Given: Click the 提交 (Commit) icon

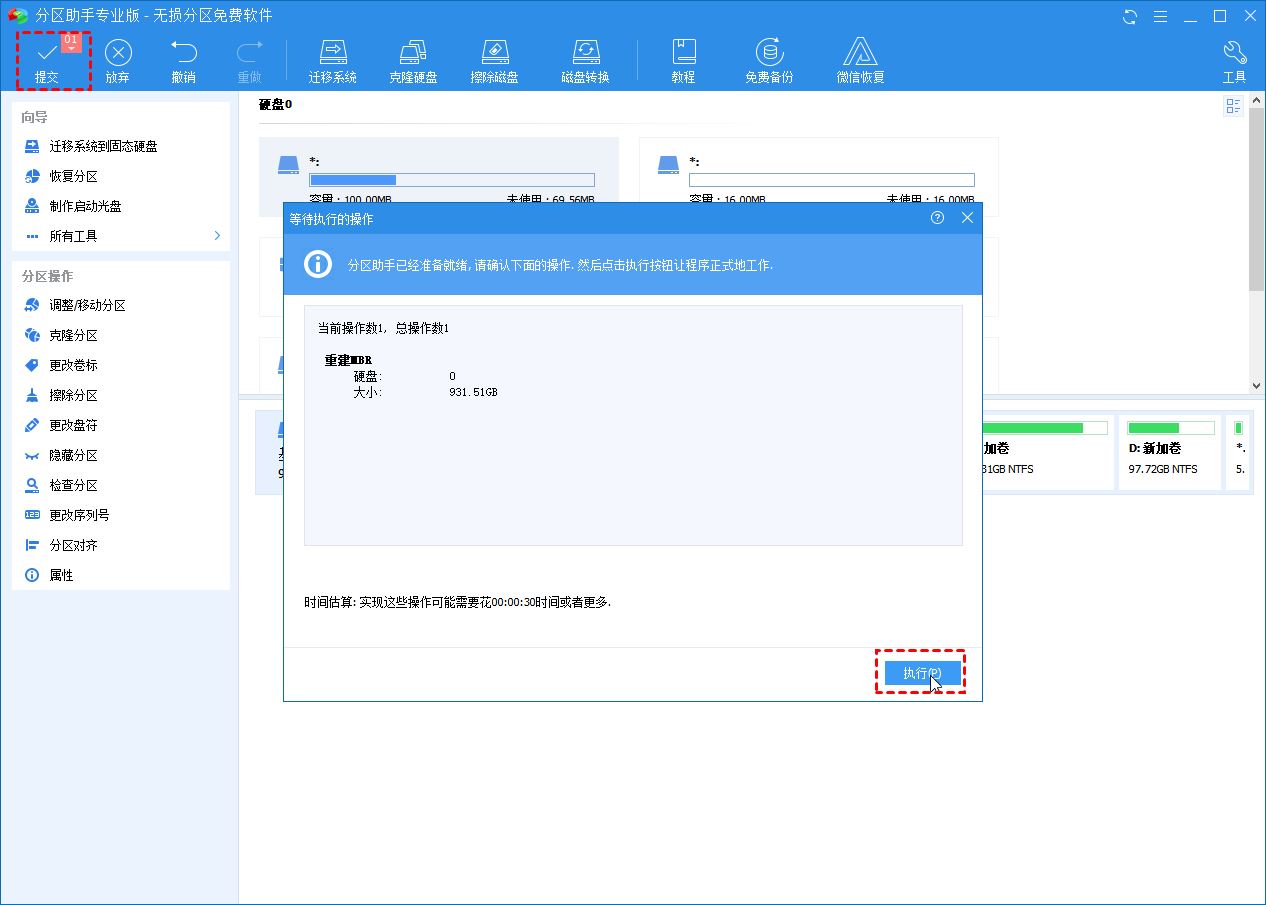Looking at the screenshot, I should [x=46, y=59].
